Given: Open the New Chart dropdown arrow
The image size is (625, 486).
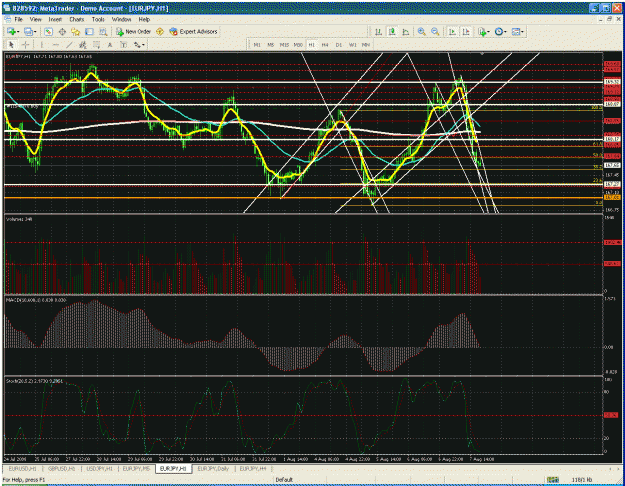Looking at the screenshot, I should click(18, 32).
